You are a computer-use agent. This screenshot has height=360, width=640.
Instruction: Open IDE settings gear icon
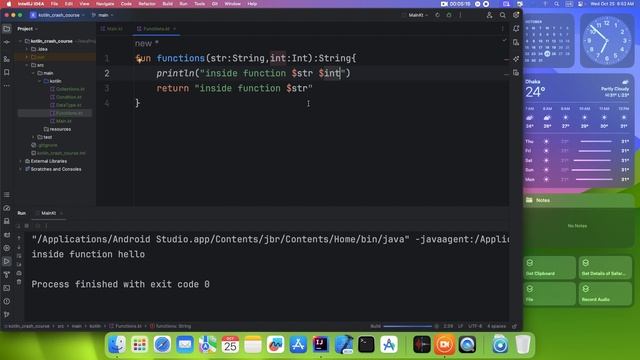pos(516,15)
